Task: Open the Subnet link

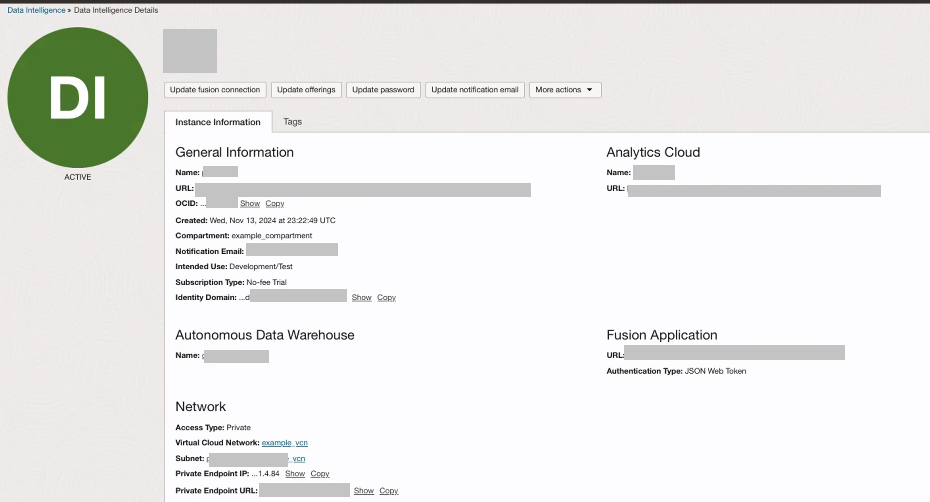Action: pos(298,458)
